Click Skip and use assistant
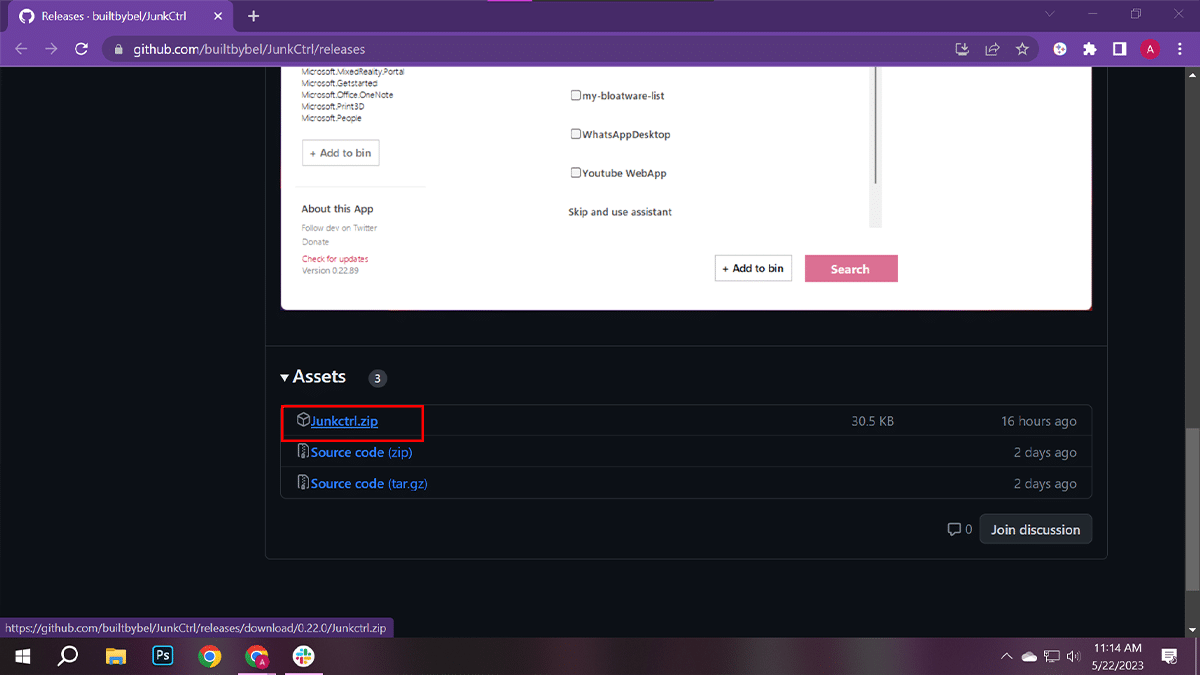The image size is (1200, 675). coord(620,212)
